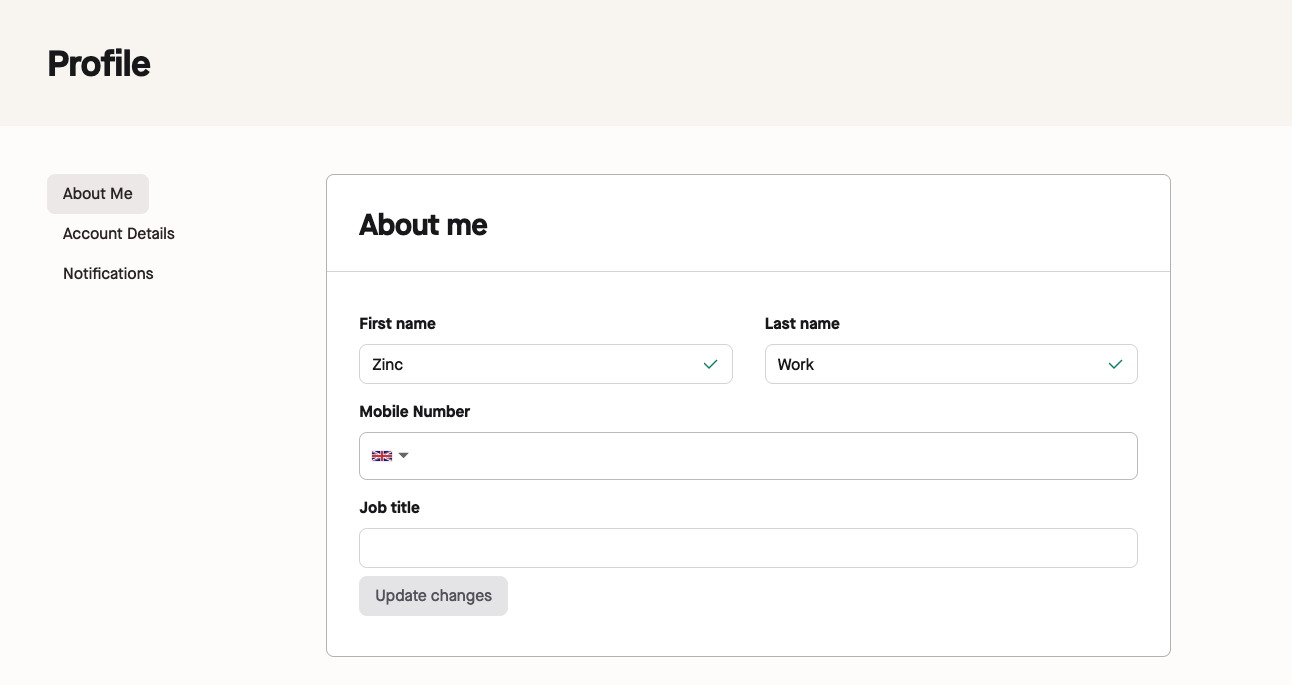Open the UK flag country code dropdown
This screenshot has height=685, width=1292.
[390, 456]
